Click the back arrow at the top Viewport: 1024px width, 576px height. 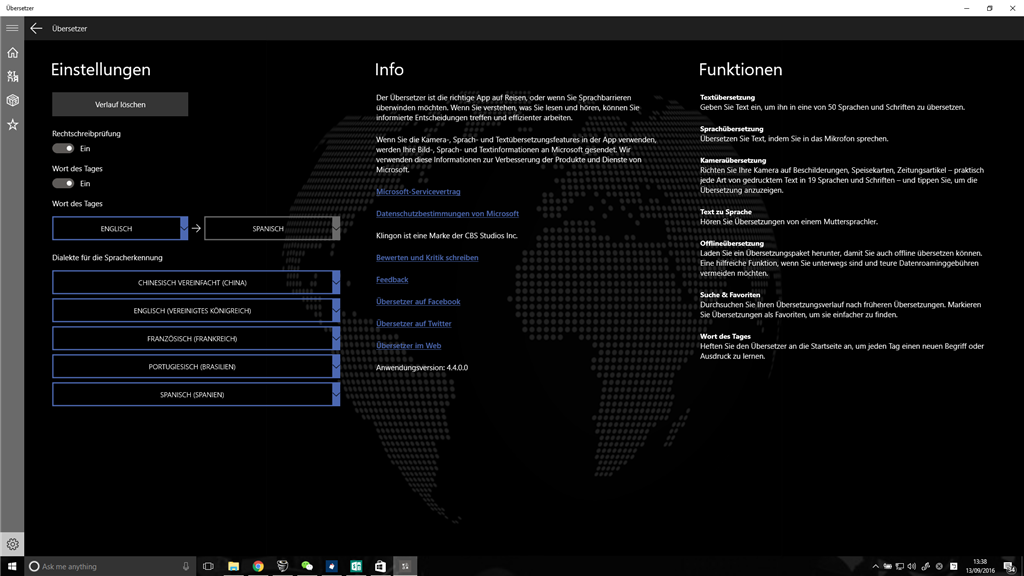pos(36,28)
